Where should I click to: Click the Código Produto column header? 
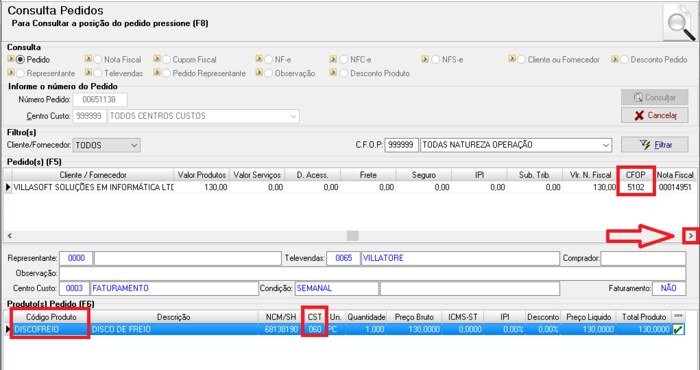coord(51,317)
